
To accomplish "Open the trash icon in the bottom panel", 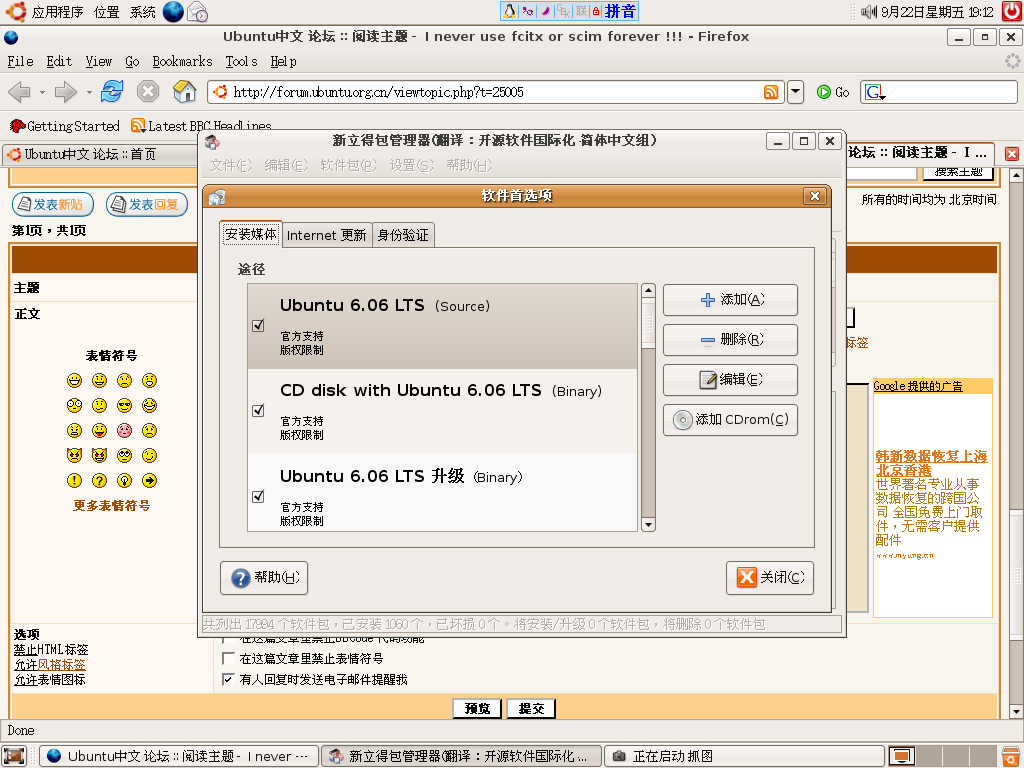I will point(1010,756).
